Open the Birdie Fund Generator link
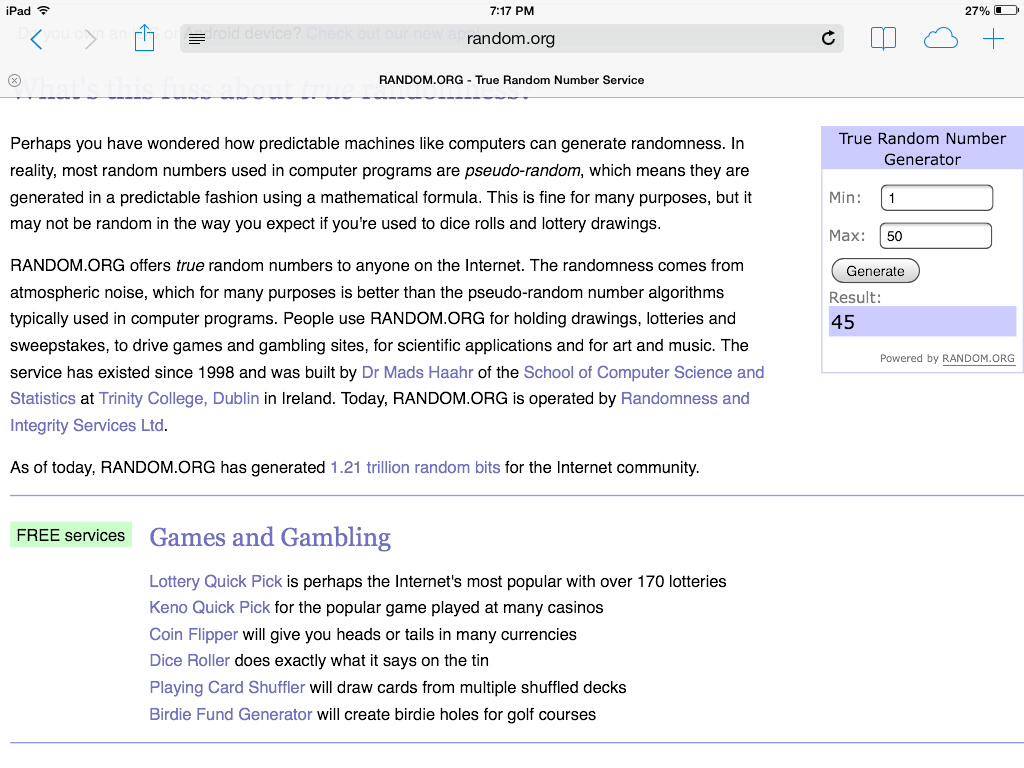 [231, 714]
